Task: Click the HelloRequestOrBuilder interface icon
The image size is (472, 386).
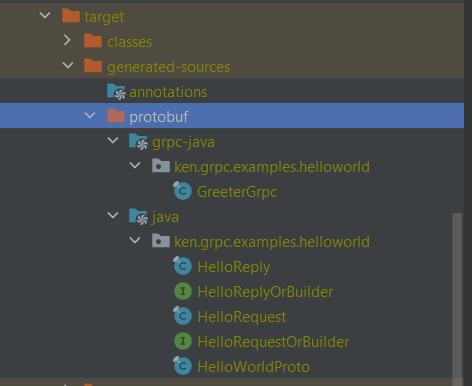Action: pos(183,341)
